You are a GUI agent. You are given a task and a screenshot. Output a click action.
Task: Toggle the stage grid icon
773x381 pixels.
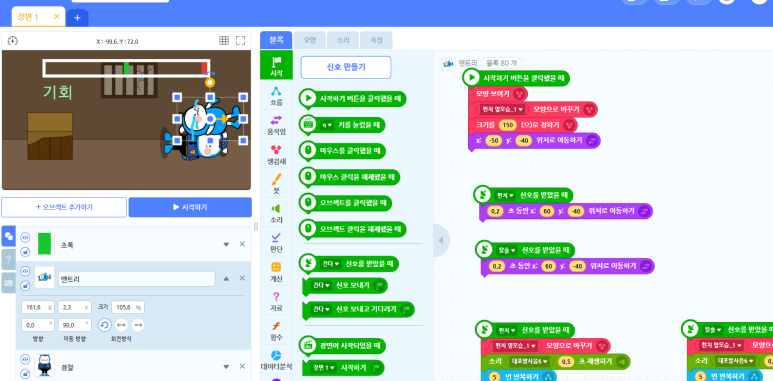coord(224,40)
